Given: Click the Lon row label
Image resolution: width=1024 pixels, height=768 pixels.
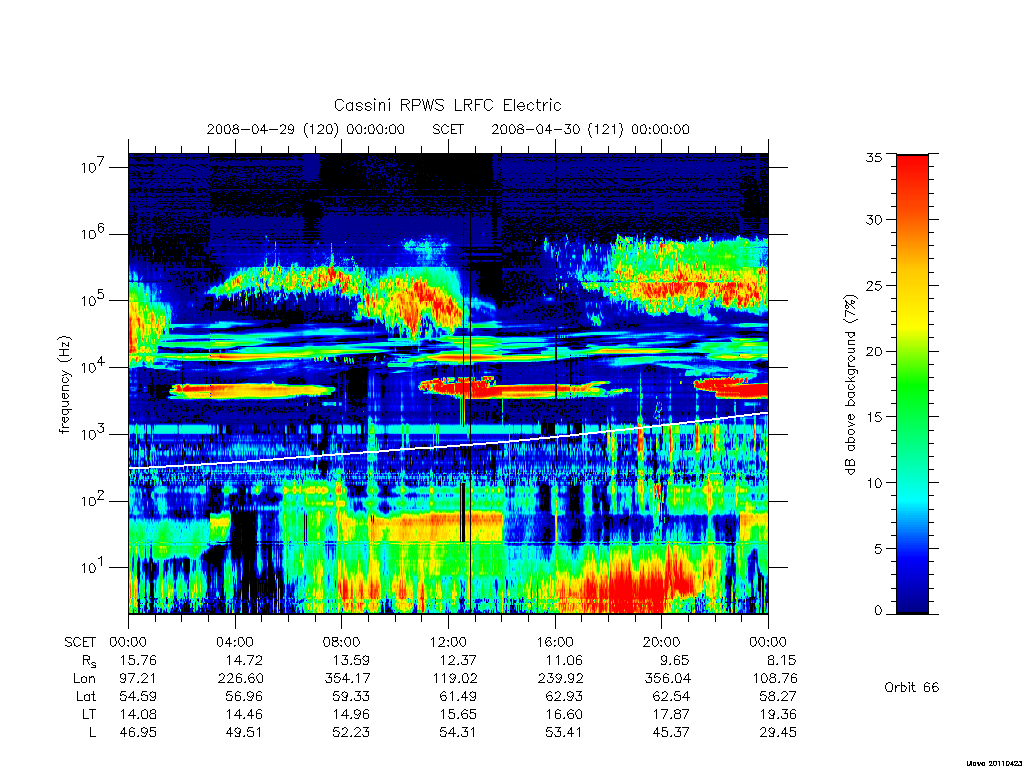Looking at the screenshot, I should click(84, 678).
